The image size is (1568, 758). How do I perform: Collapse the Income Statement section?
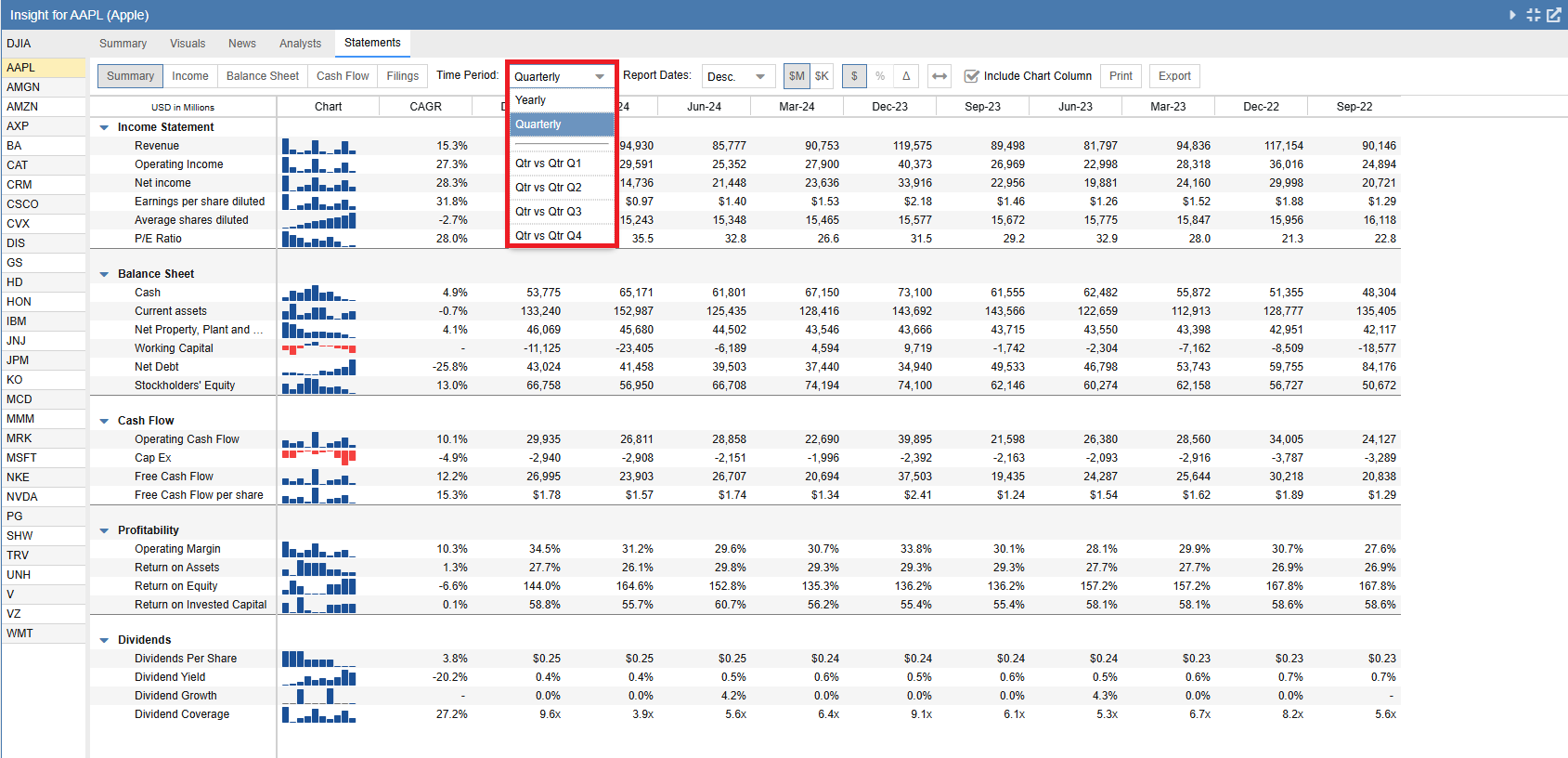click(104, 127)
